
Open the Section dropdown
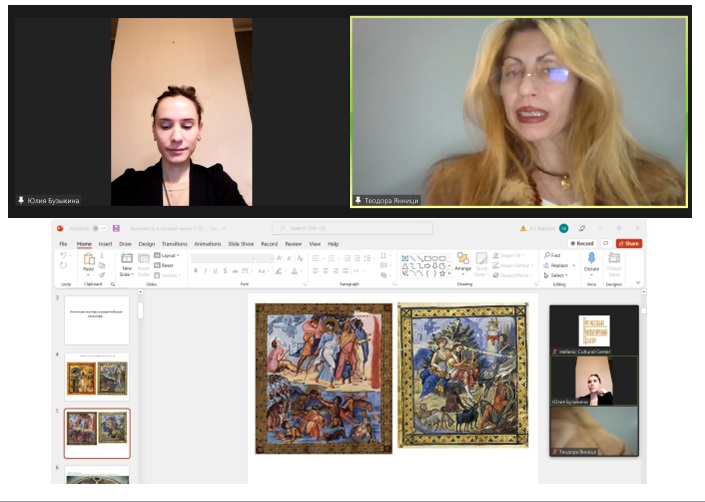pyautogui.click(x=167, y=275)
